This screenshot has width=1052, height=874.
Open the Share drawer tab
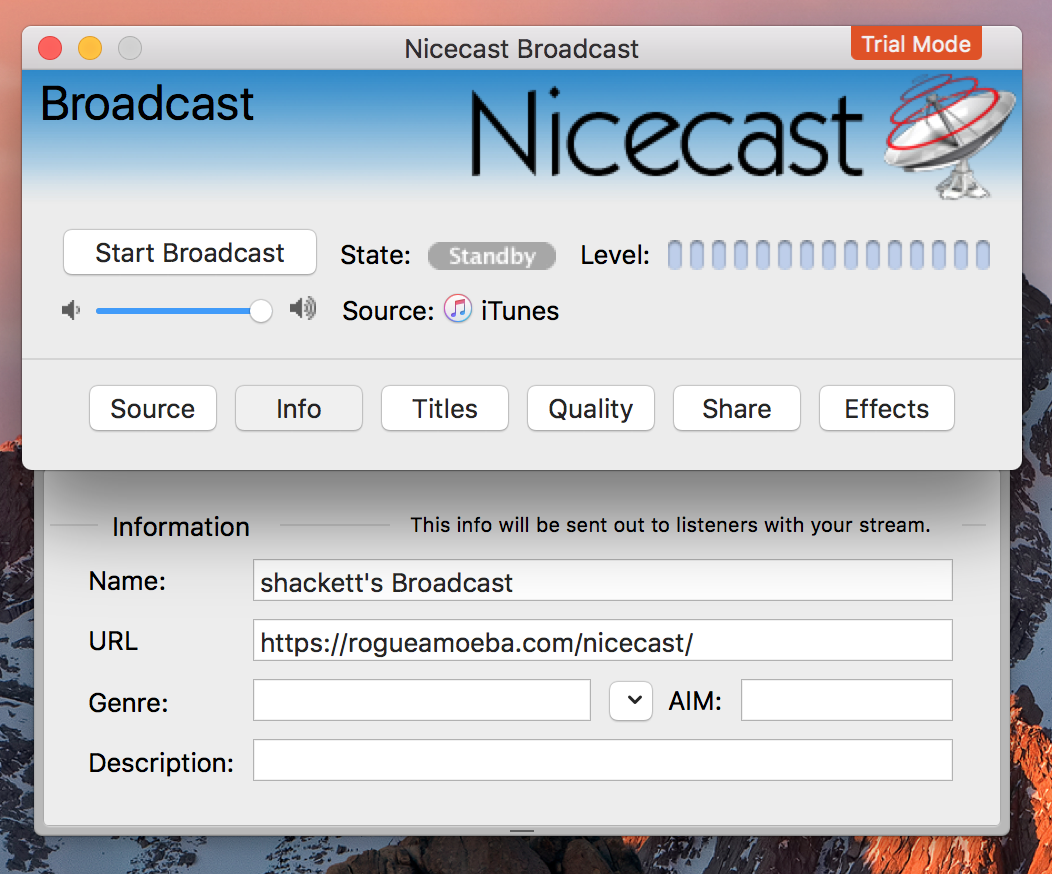pyautogui.click(x=737, y=408)
